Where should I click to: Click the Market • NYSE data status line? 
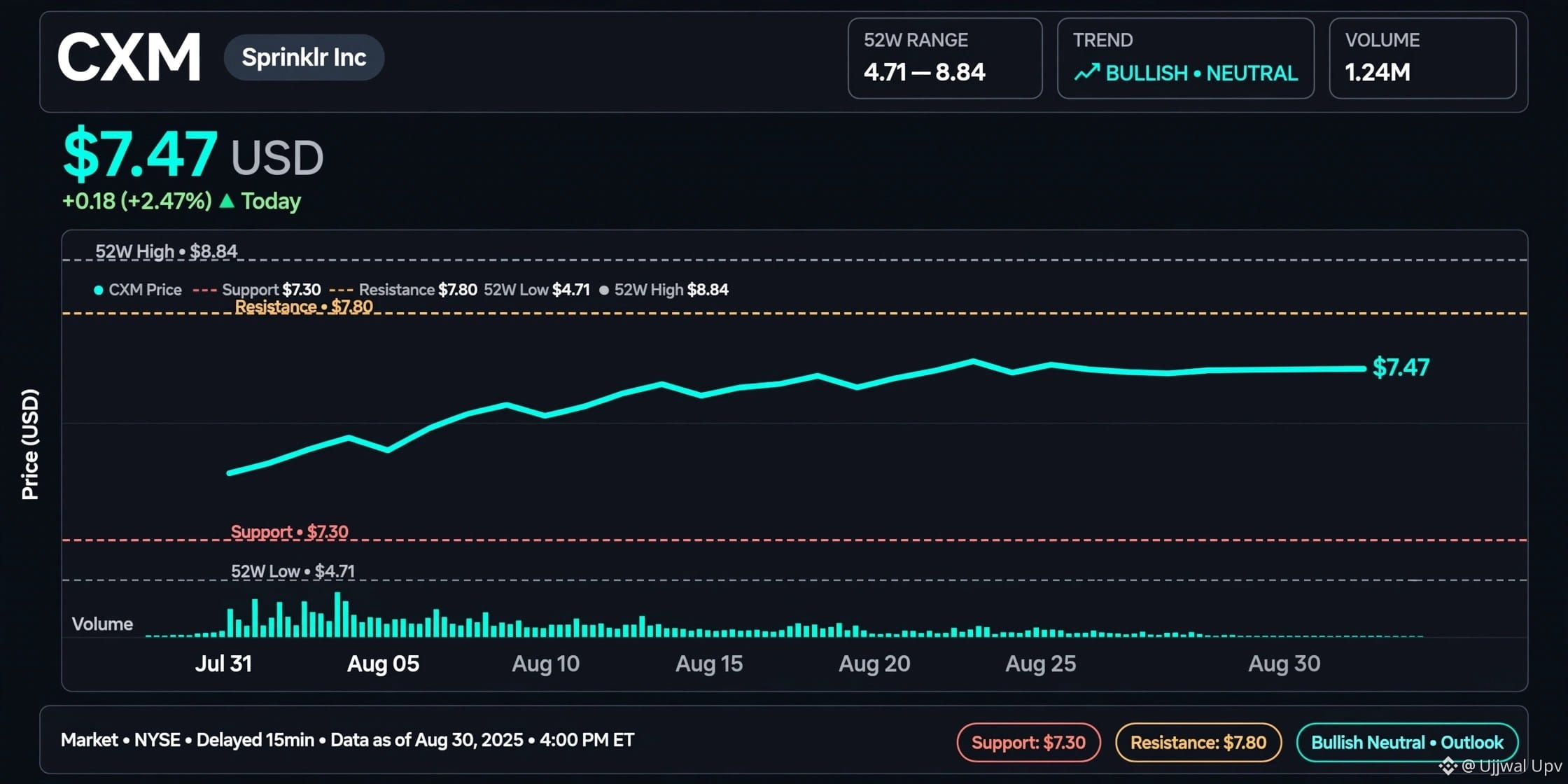point(347,740)
